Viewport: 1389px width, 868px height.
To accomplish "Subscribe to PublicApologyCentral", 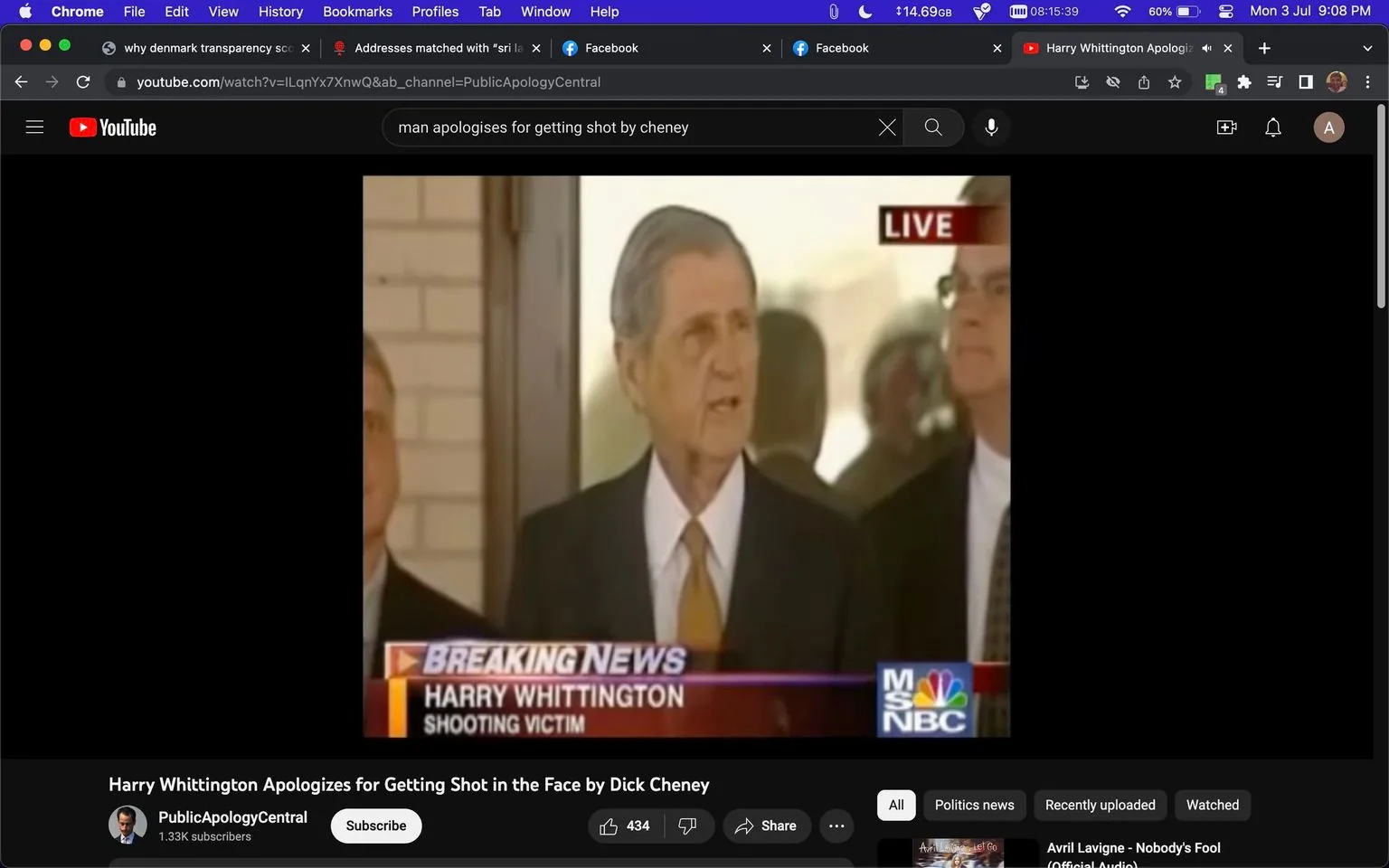I will (x=375, y=826).
